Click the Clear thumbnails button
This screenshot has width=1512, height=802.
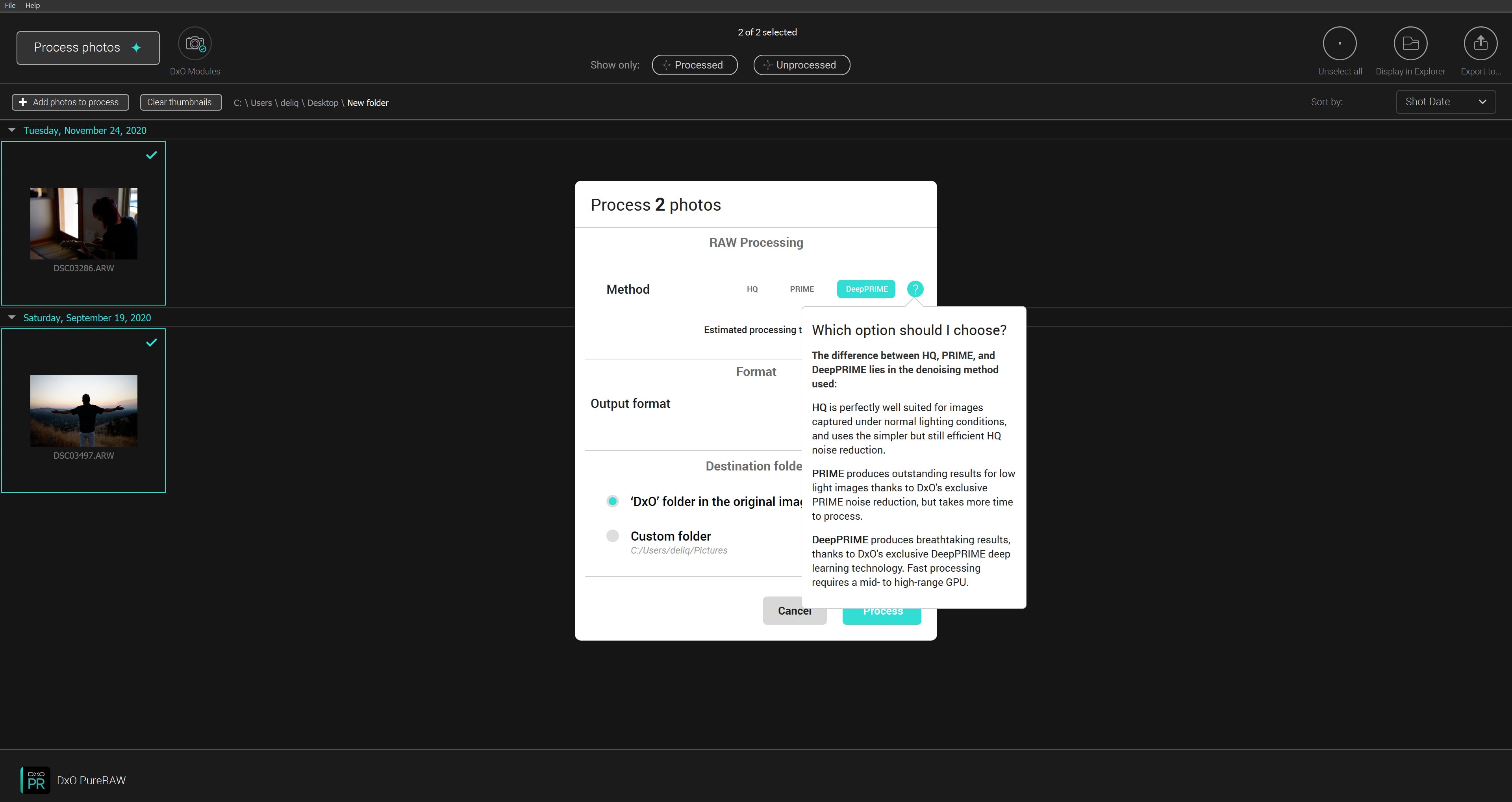[x=181, y=102]
